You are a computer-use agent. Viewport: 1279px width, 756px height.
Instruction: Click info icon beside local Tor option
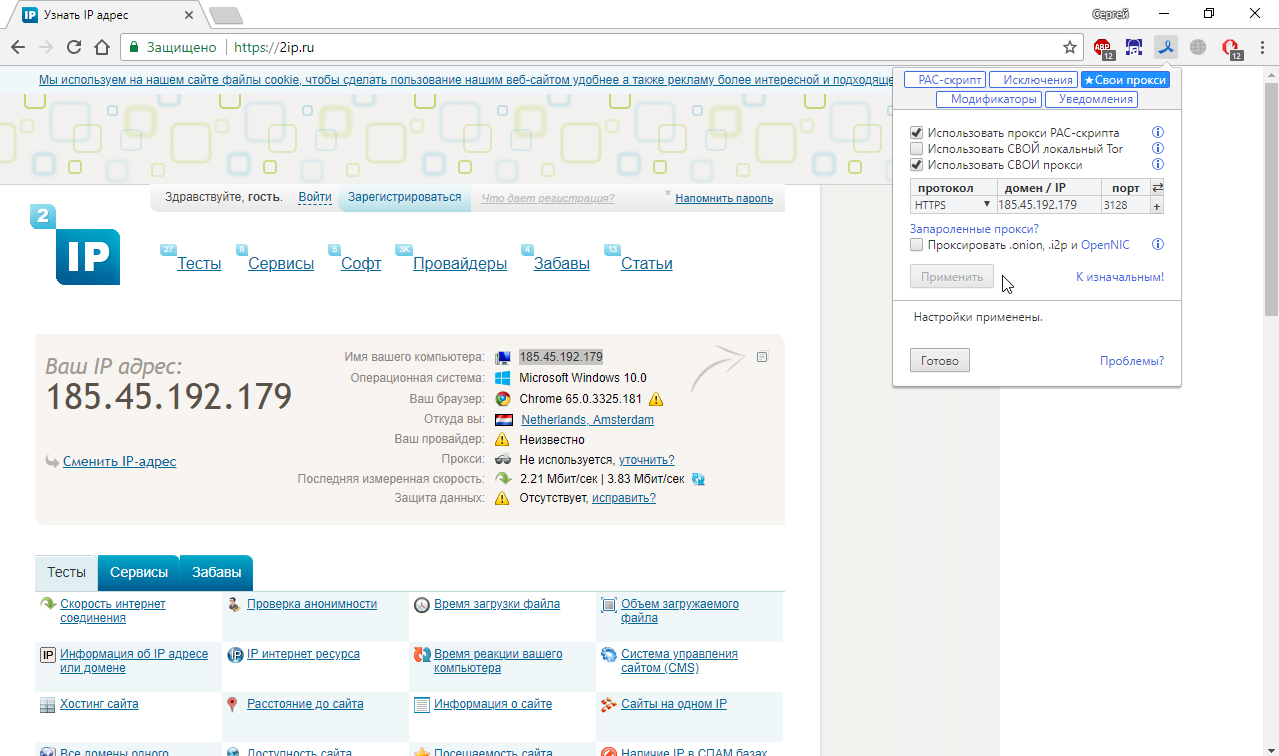click(1158, 149)
